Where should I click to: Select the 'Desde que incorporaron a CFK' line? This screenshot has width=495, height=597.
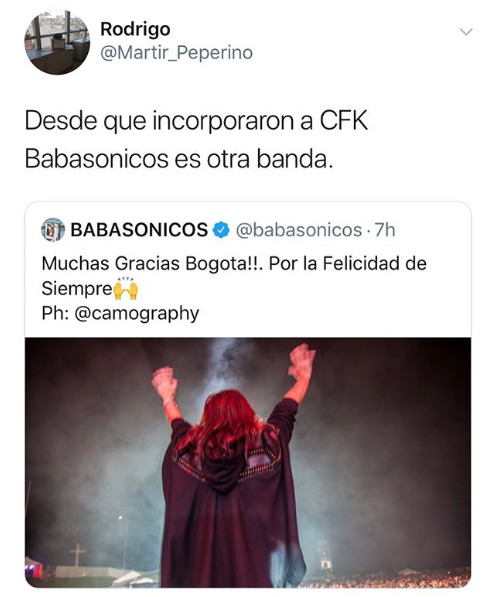tap(196, 121)
